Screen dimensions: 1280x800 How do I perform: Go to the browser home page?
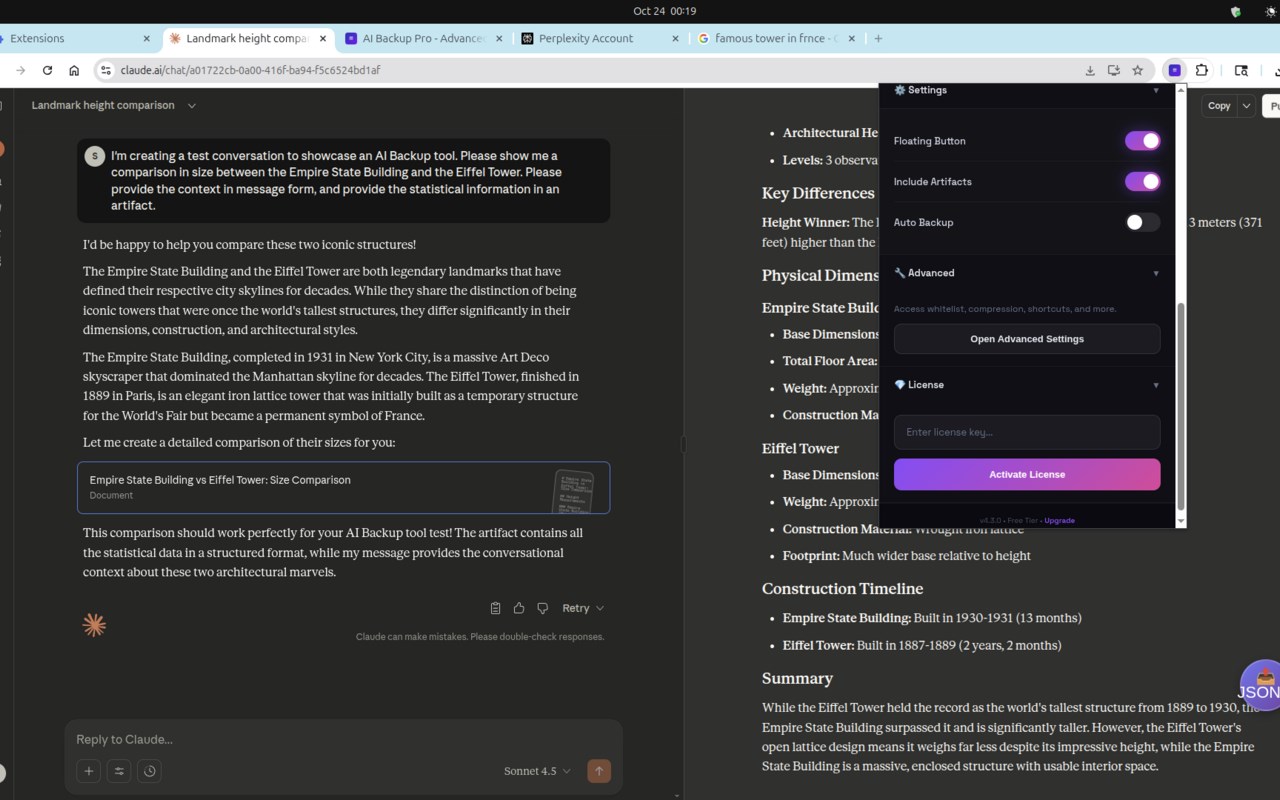74,71
